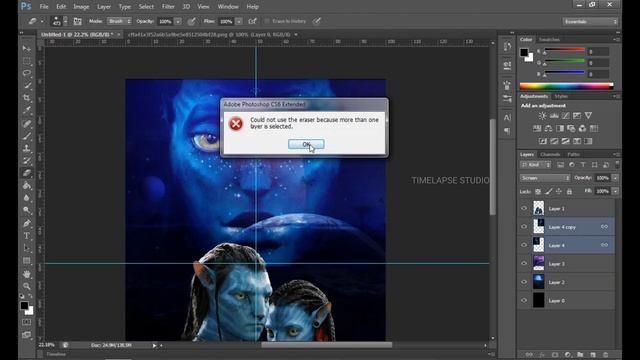Open the collapsed History panel icon
Image resolution: width=640 pixels, height=360 pixels.
click(507, 47)
